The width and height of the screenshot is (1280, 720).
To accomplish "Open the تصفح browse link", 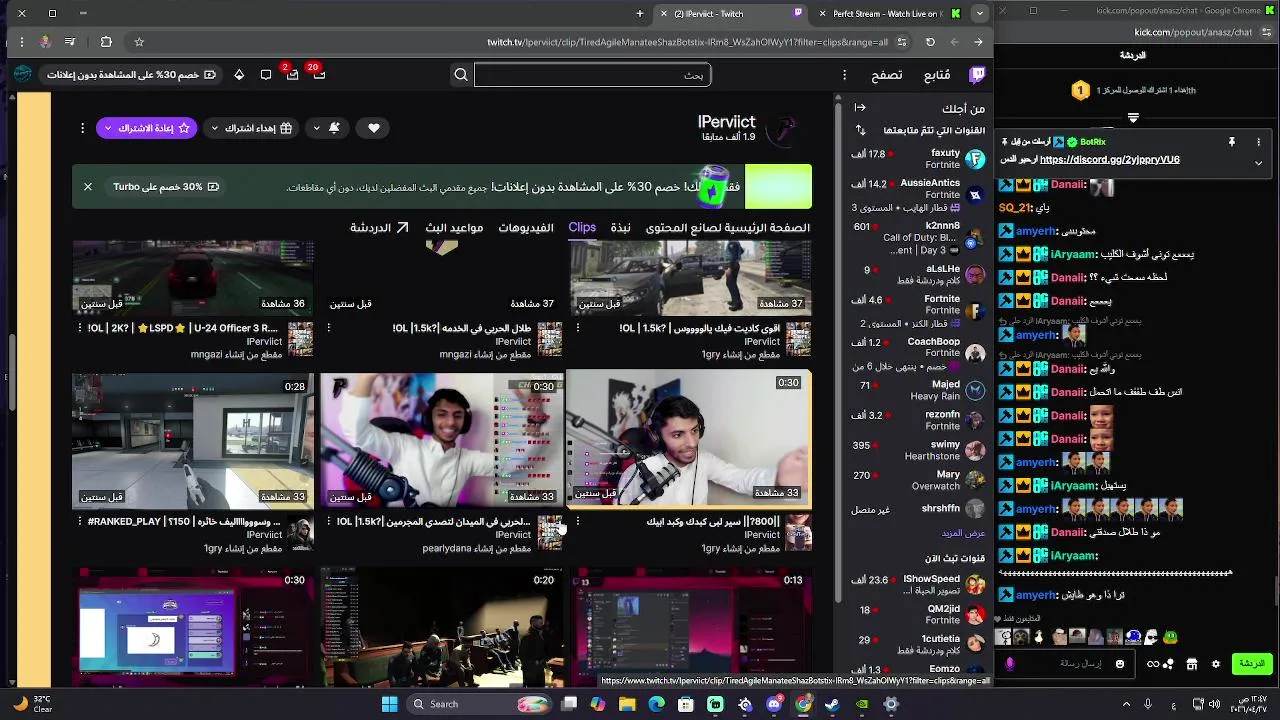I will [887, 75].
